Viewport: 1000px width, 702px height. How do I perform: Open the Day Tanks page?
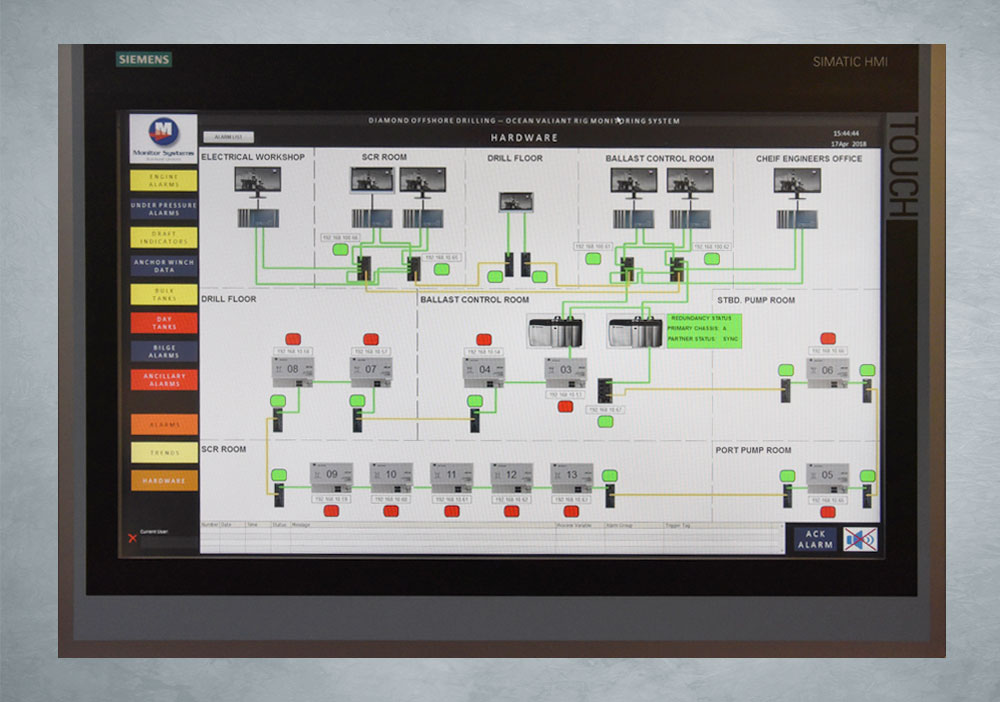(x=163, y=323)
